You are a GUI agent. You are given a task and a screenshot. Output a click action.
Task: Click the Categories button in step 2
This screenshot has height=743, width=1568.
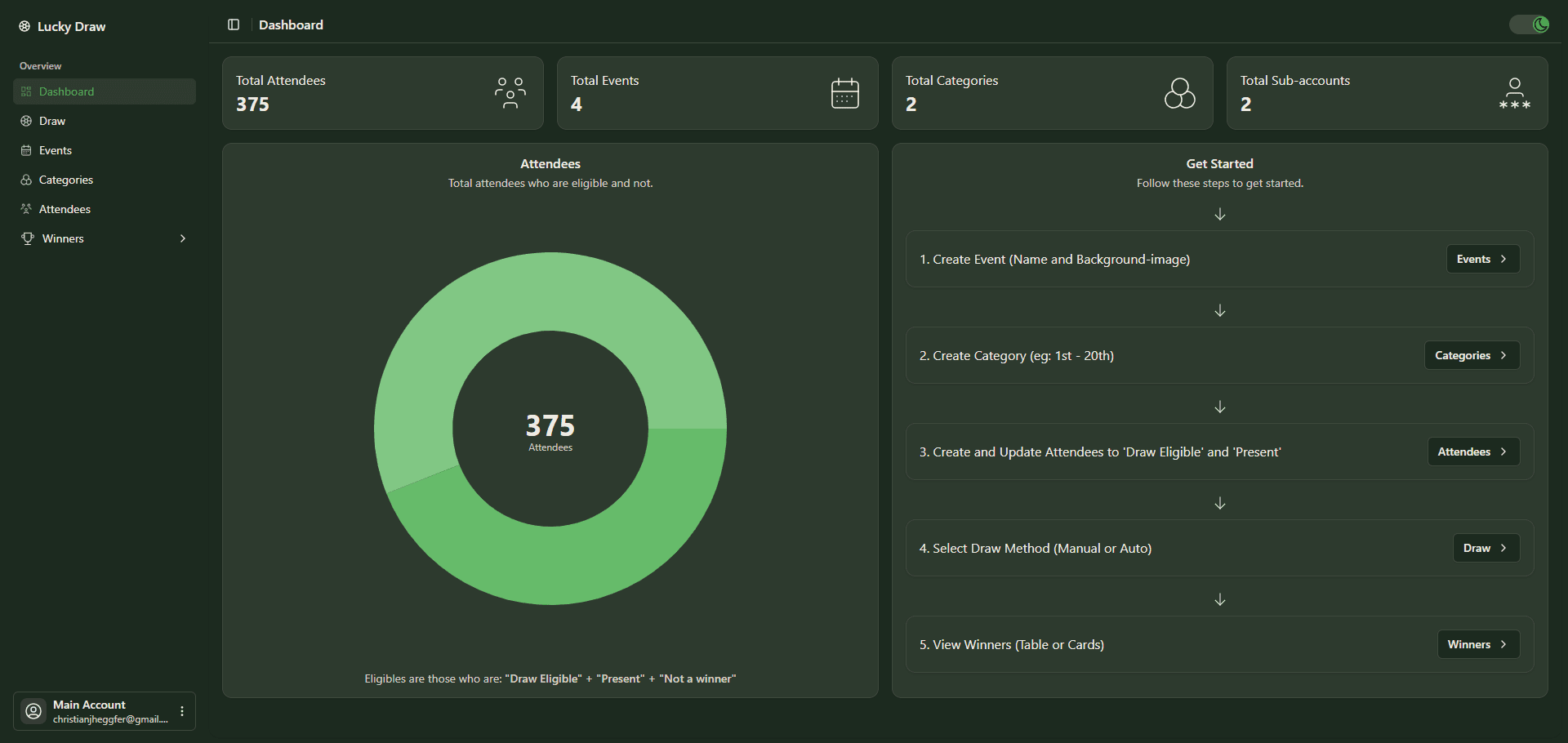(x=1472, y=355)
